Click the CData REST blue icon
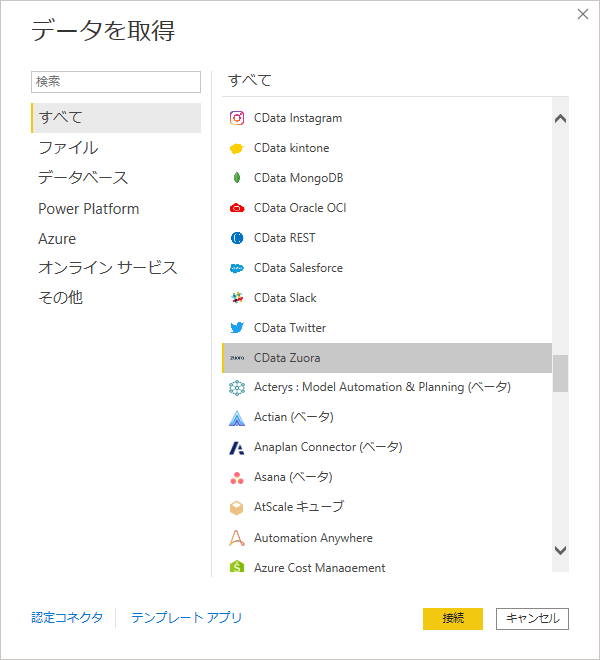 (237, 238)
